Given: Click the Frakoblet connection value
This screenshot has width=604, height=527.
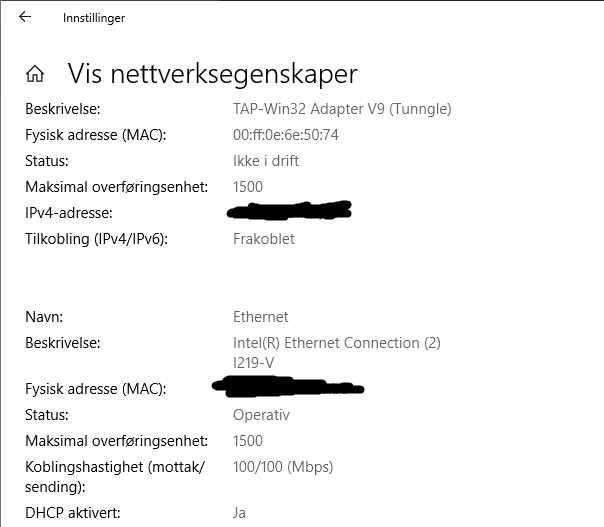Looking at the screenshot, I should coord(264,239).
